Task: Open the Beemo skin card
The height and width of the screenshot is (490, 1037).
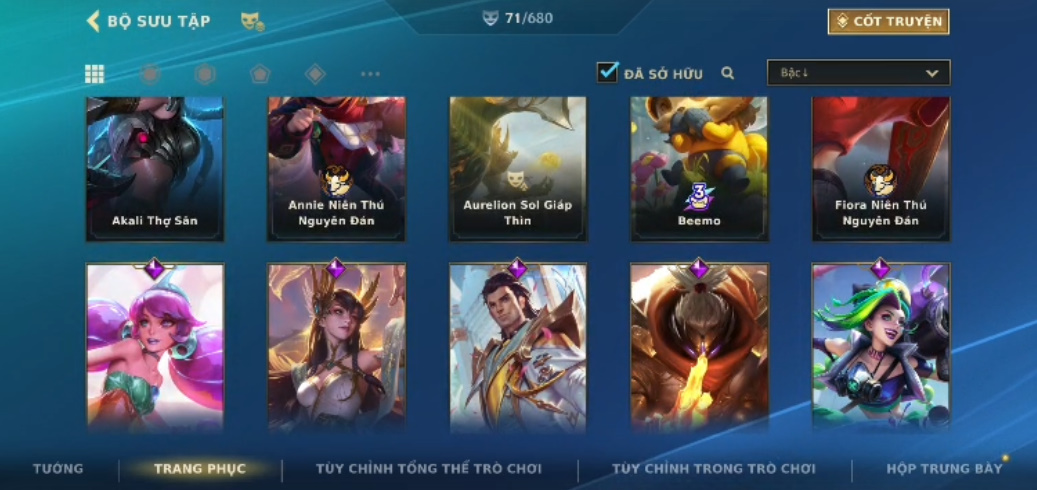Action: click(699, 169)
